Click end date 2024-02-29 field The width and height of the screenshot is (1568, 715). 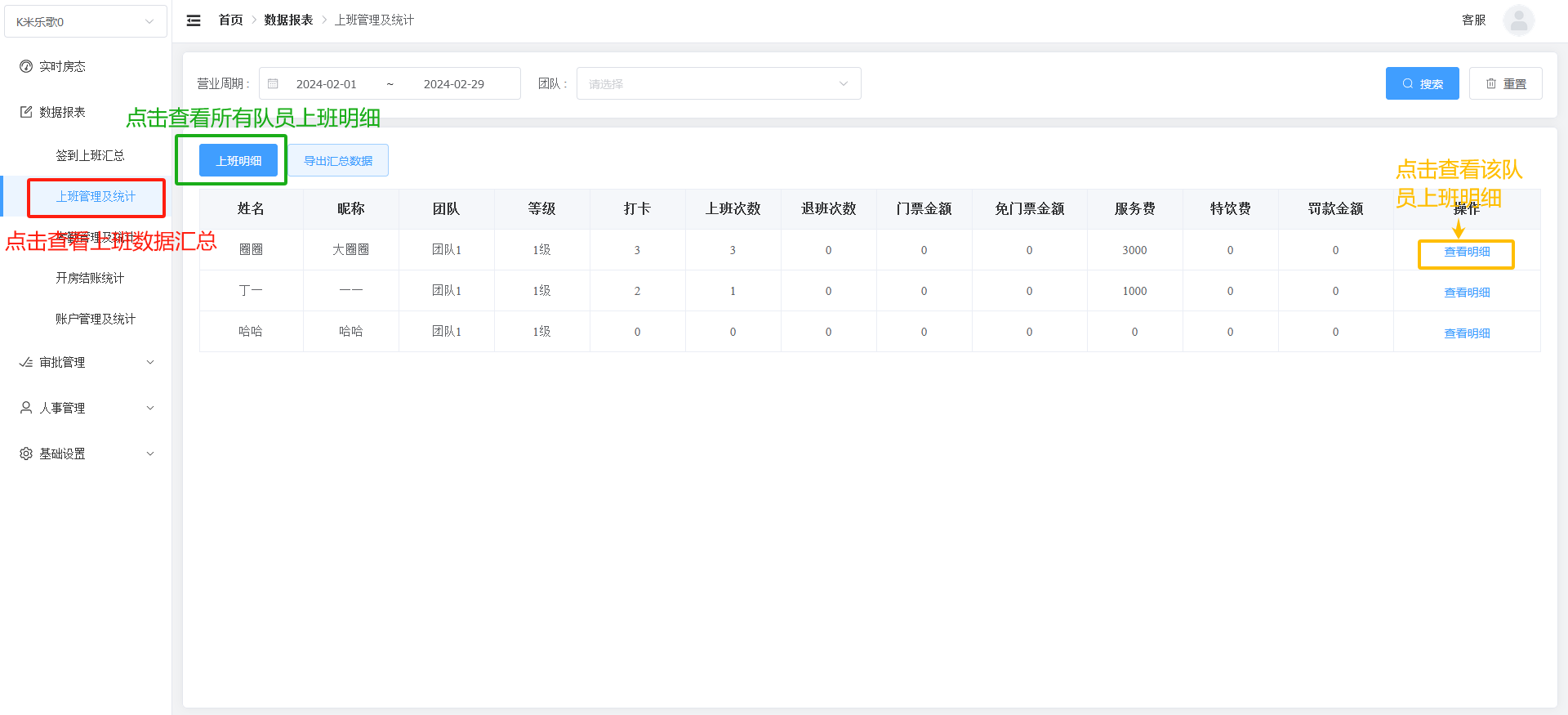click(x=453, y=84)
